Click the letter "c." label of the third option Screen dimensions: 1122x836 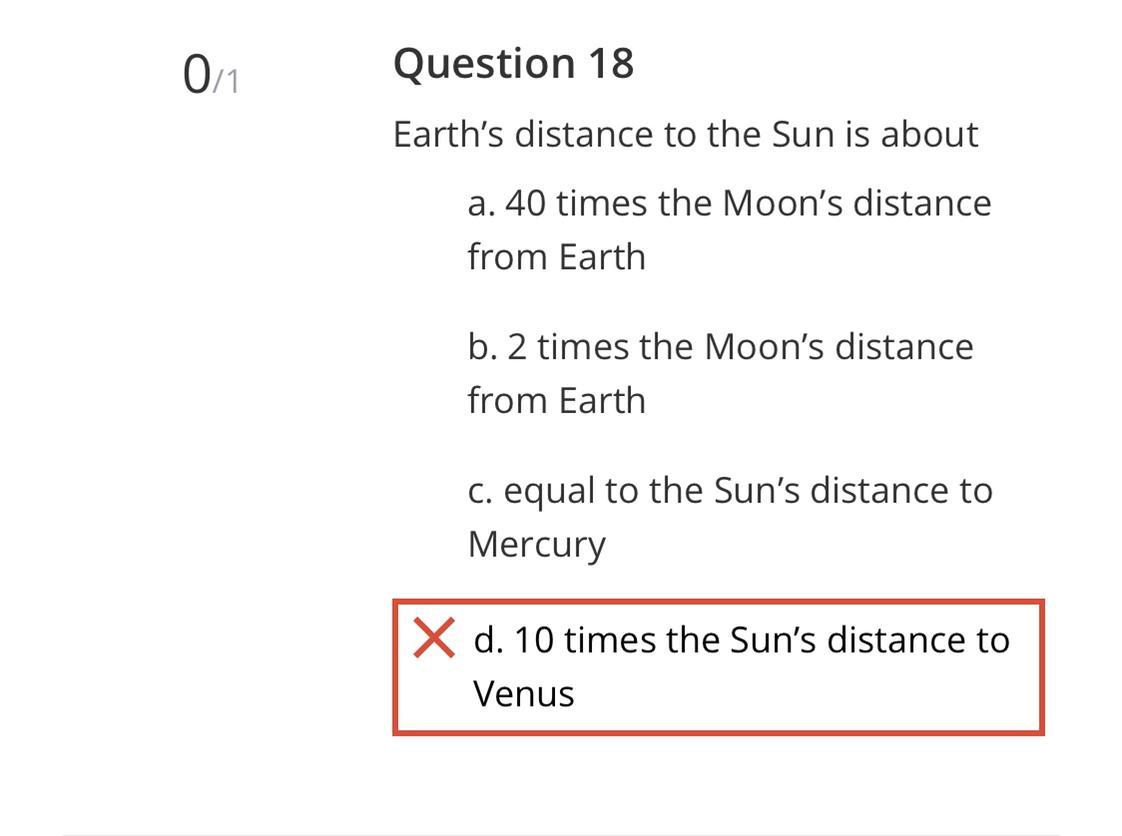480,492
